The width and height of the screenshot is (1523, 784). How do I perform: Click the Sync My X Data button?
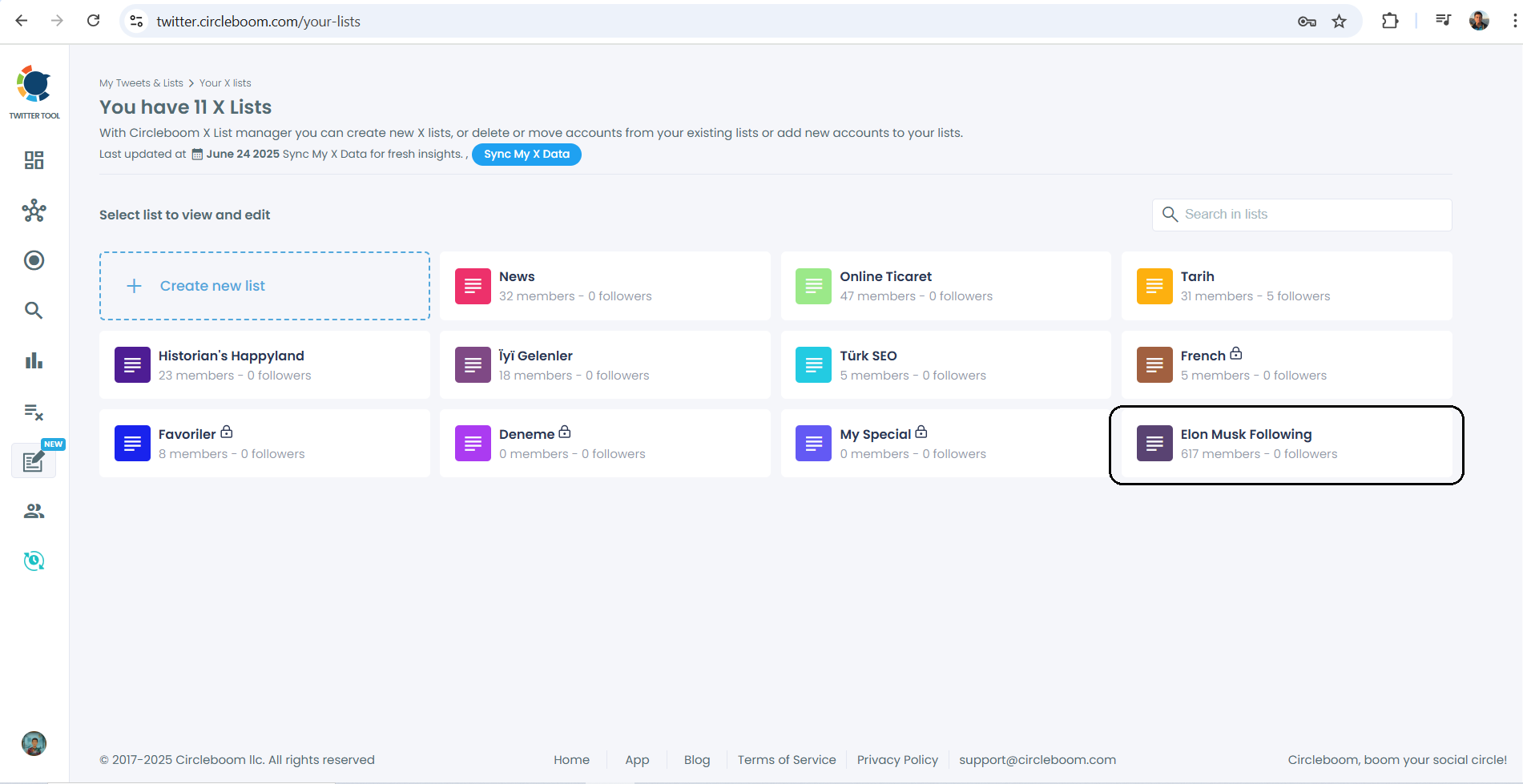[x=526, y=154]
